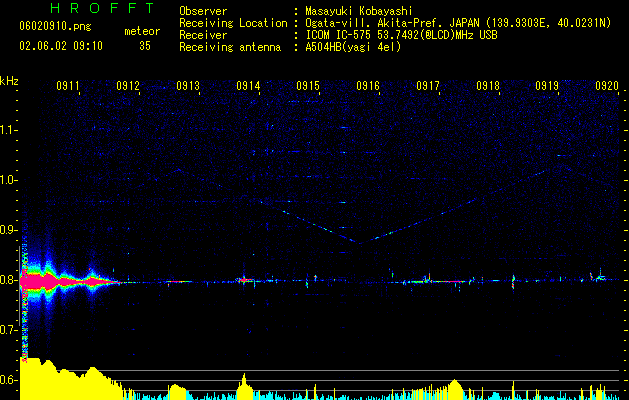Click the 0918 time marker

coord(488,85)
